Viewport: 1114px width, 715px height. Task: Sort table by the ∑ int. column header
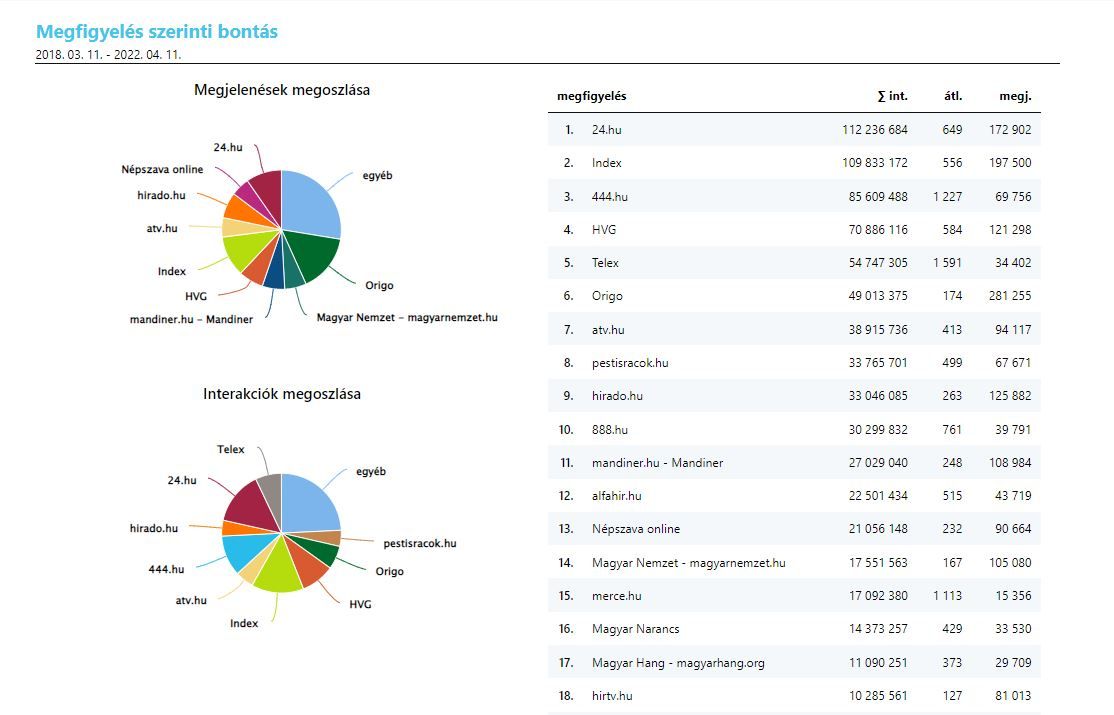coord(891,96)
